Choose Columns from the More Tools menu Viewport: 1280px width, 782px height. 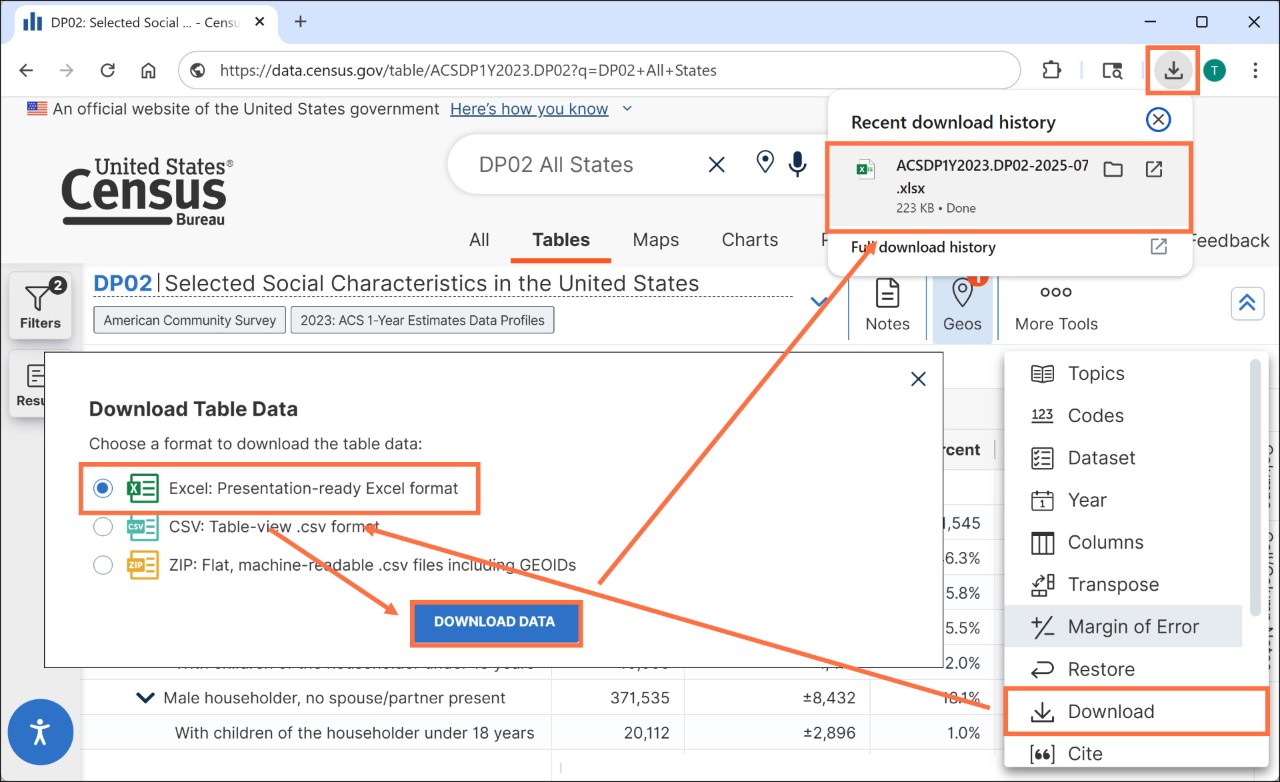(x=1125, y=542)
